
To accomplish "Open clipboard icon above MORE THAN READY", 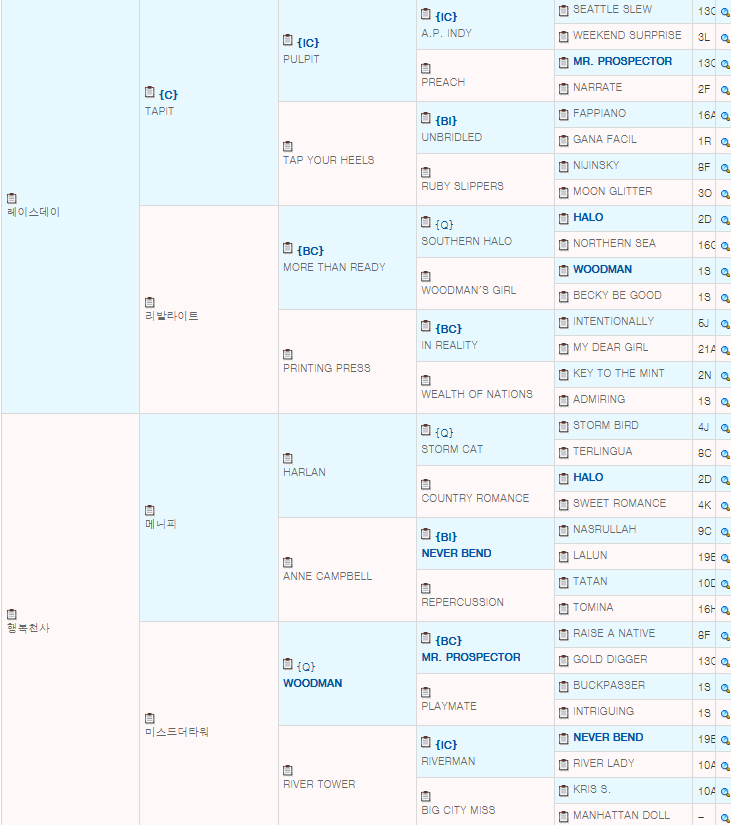I will (287, 248).
